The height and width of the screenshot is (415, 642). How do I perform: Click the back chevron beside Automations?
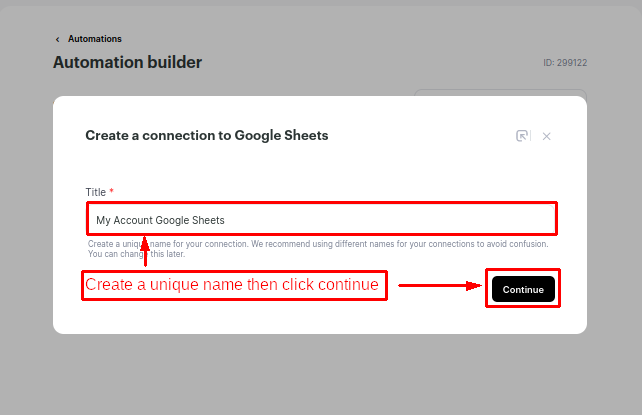[57, 39]
